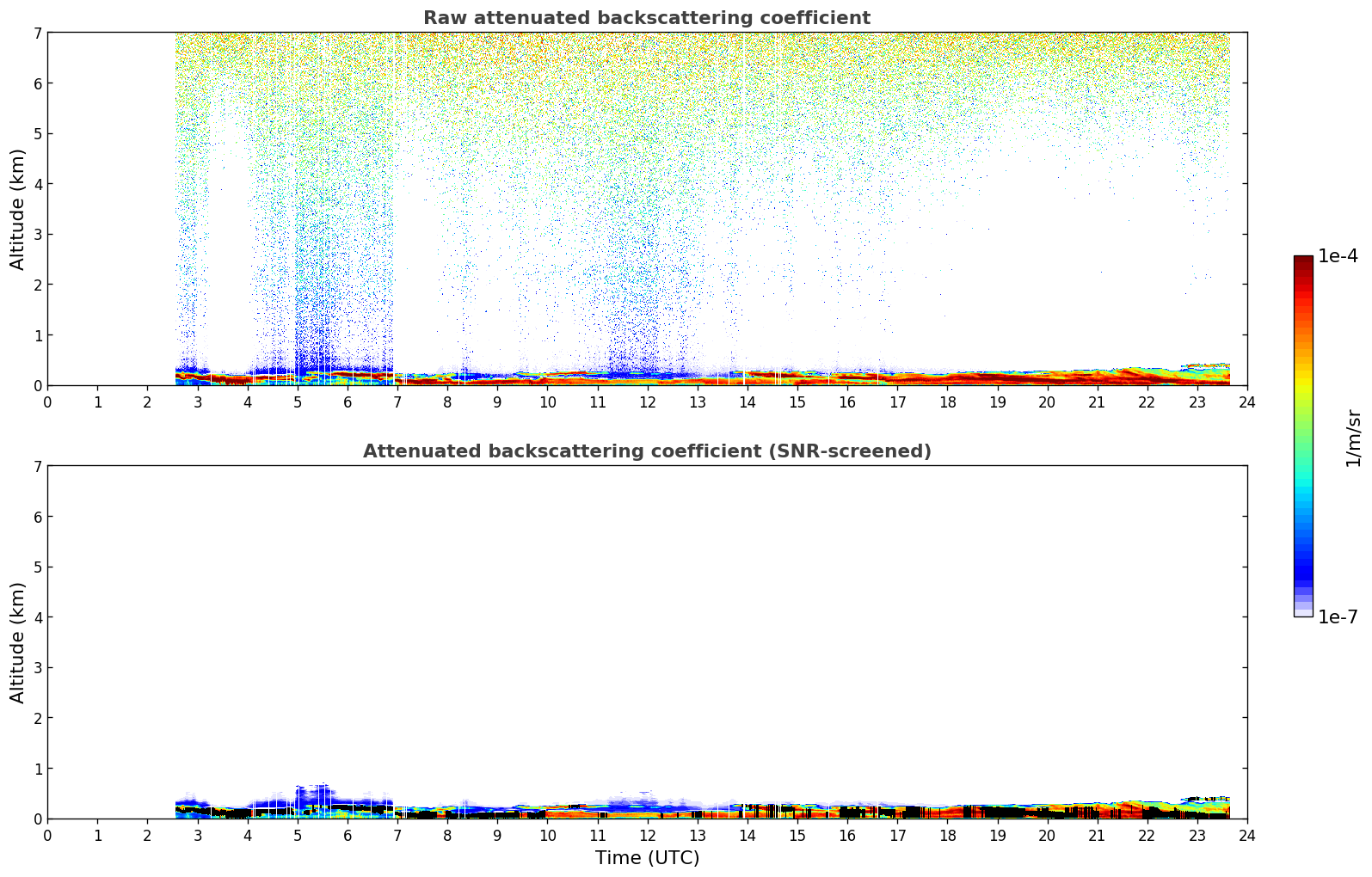Click the 'Raw attenuated backscattering coefficient' title
1372x877 pixels.
647,18
